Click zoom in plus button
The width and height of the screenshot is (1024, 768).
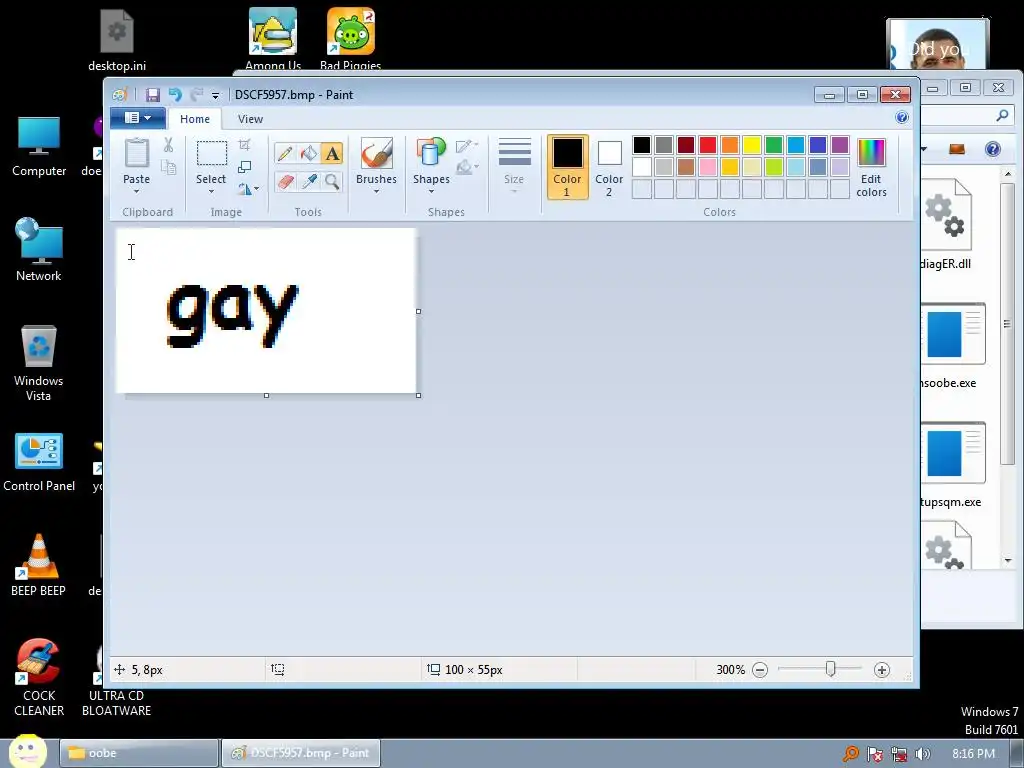(x=882, y=670)
